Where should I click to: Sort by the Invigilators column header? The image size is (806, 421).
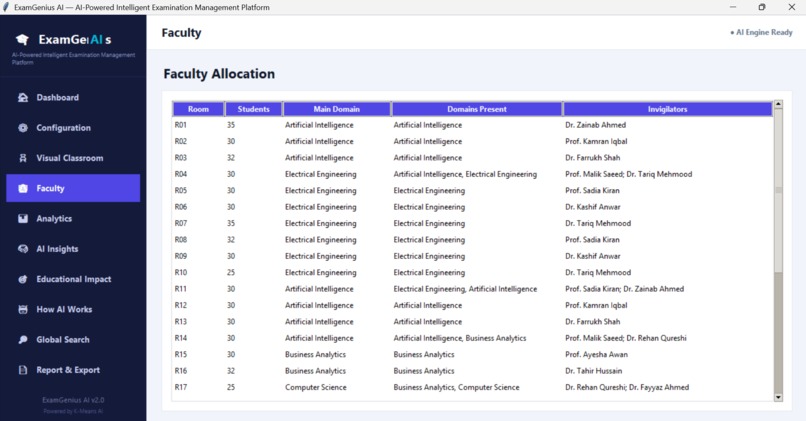[667, 109]
